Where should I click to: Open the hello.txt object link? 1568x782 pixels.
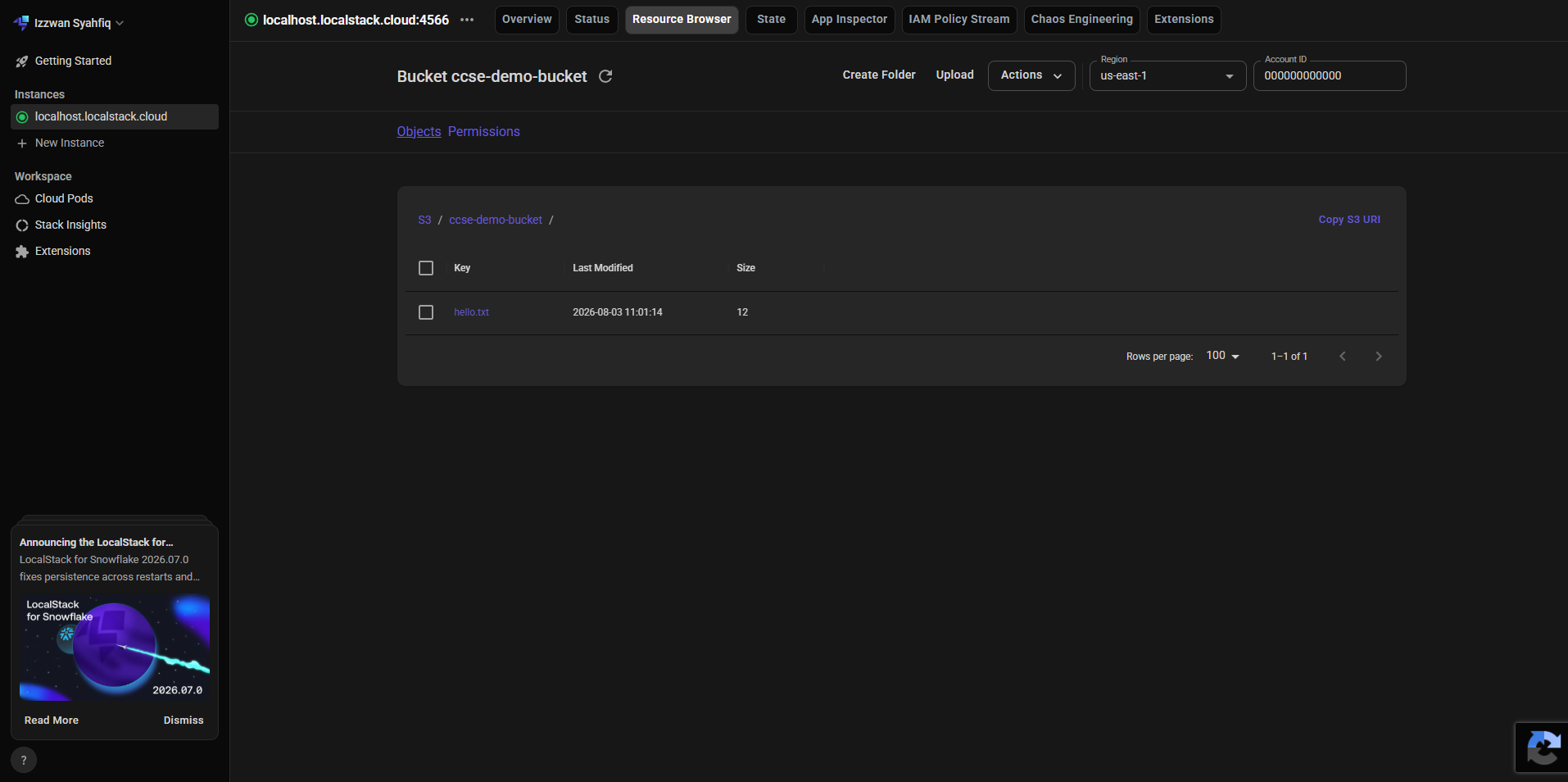(x=471, y=312)
